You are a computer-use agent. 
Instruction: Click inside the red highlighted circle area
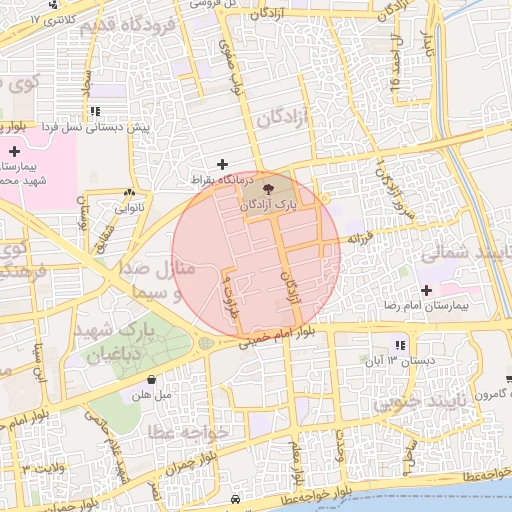[x=256, y=255]
